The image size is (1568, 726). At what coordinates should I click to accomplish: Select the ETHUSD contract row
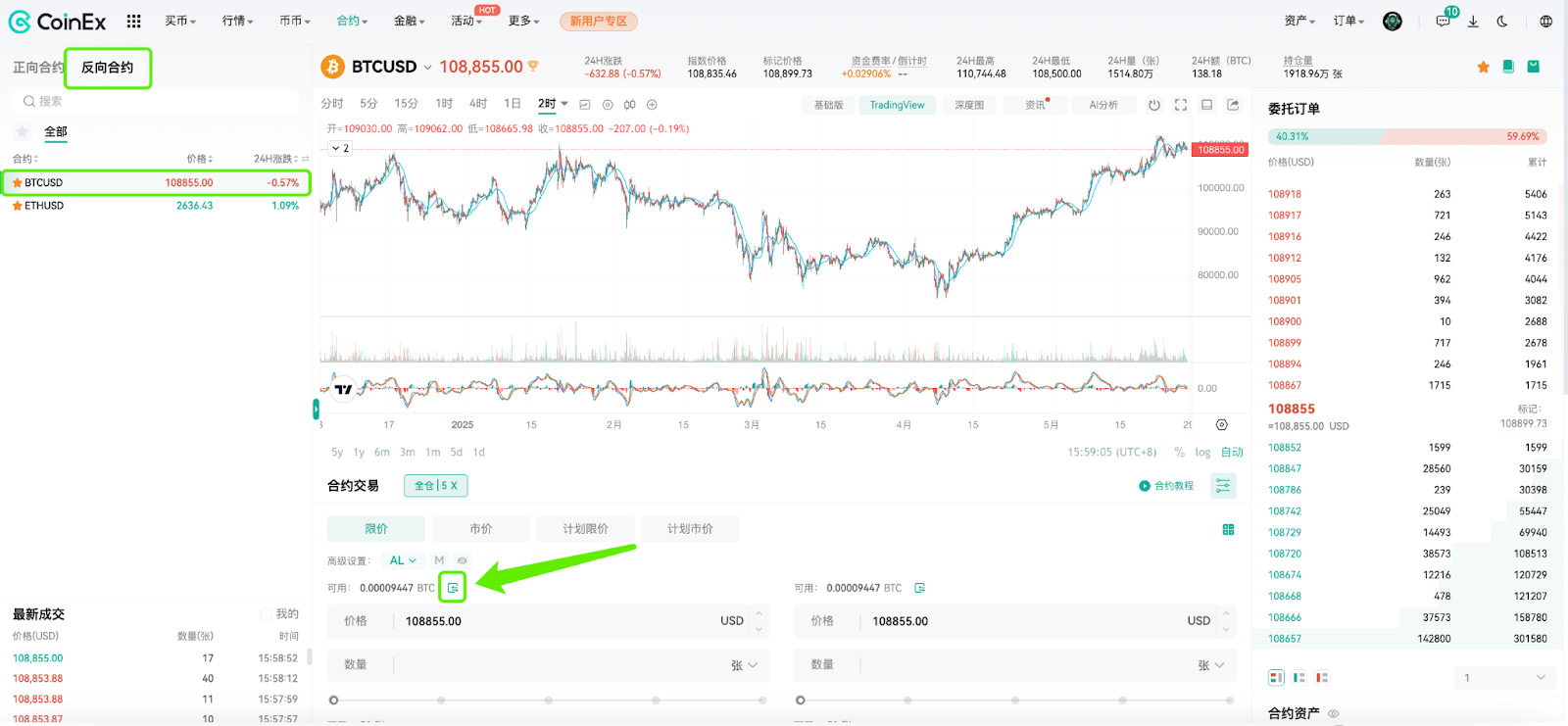tap(156, 206)
